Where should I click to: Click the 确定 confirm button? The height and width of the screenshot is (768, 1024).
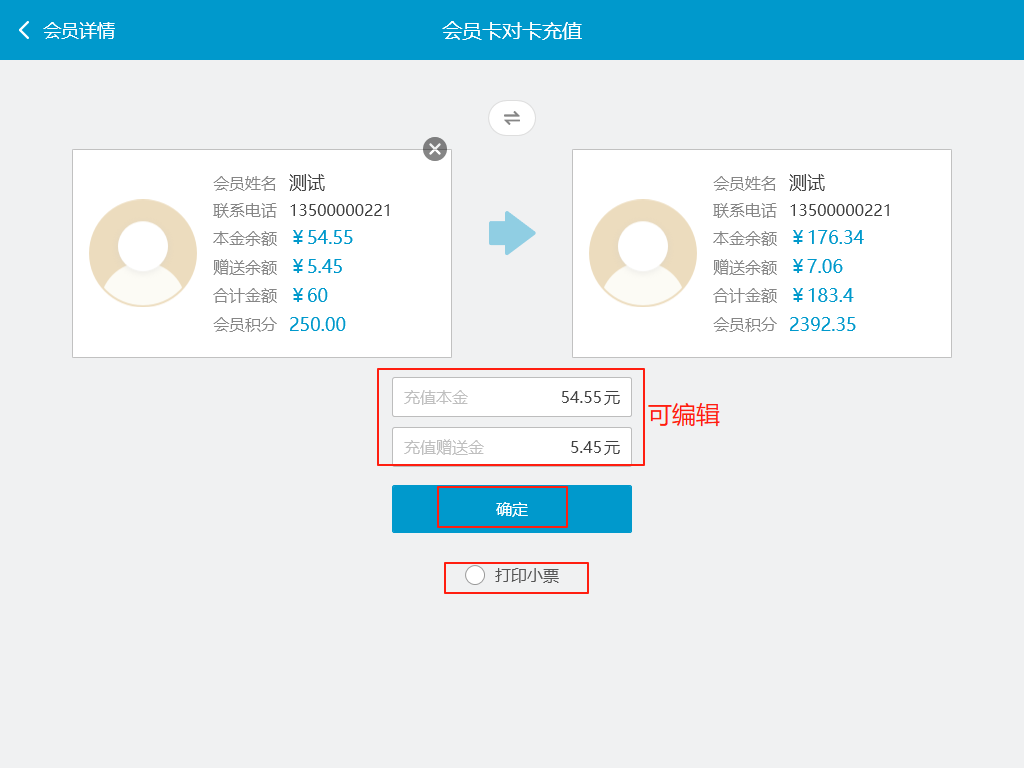point(511,508)
